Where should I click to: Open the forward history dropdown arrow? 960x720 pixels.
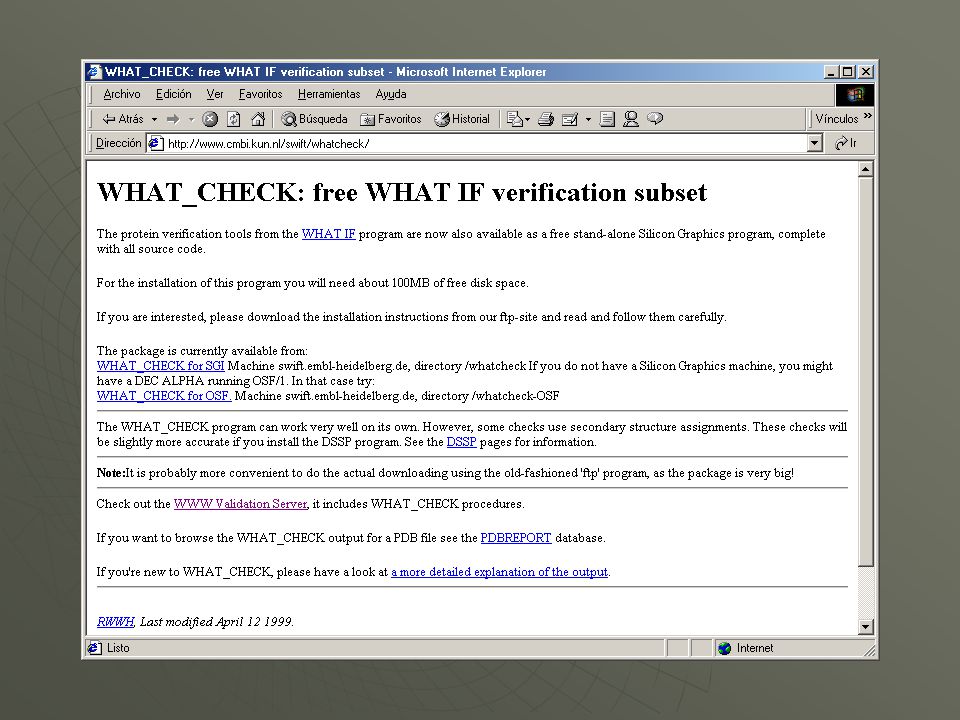191,119
